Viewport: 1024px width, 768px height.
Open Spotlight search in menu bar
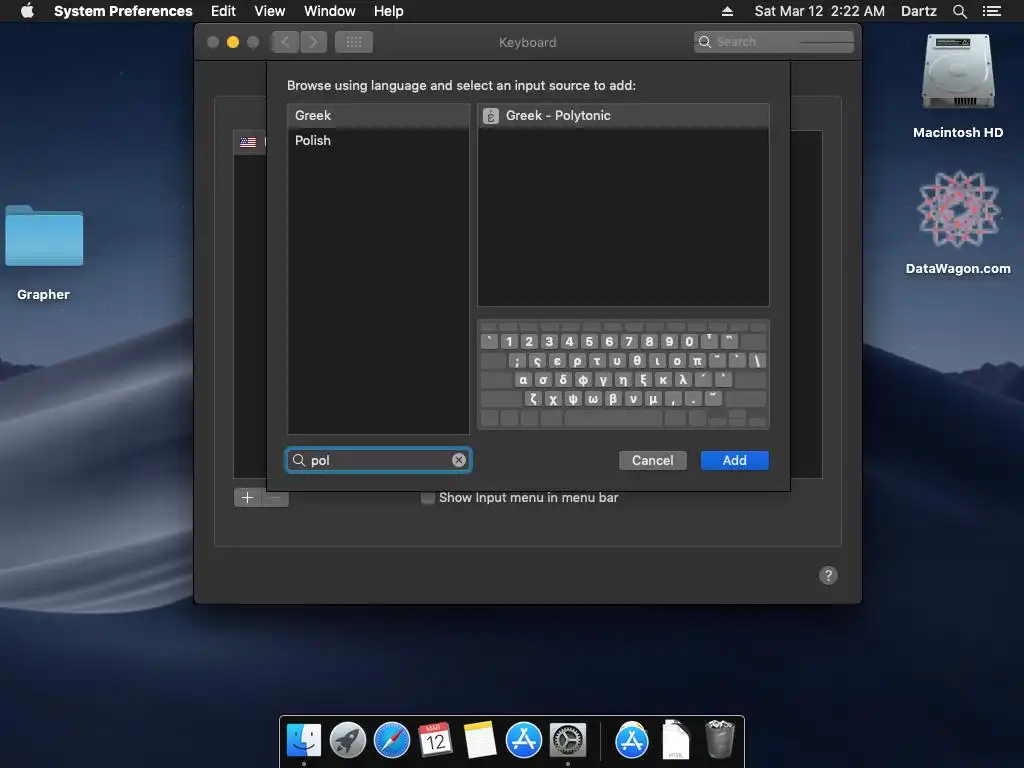[x=959, y=11]
